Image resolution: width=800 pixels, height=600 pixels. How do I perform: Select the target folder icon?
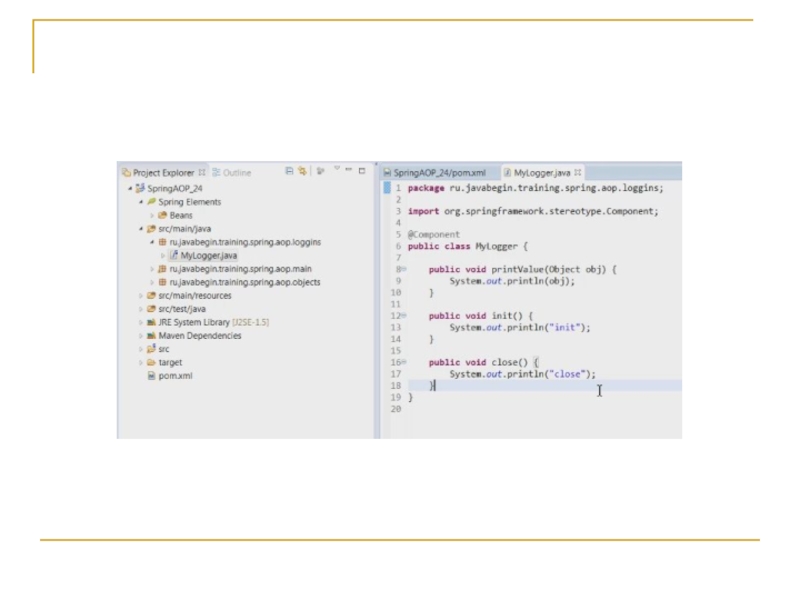pos(151,363)
